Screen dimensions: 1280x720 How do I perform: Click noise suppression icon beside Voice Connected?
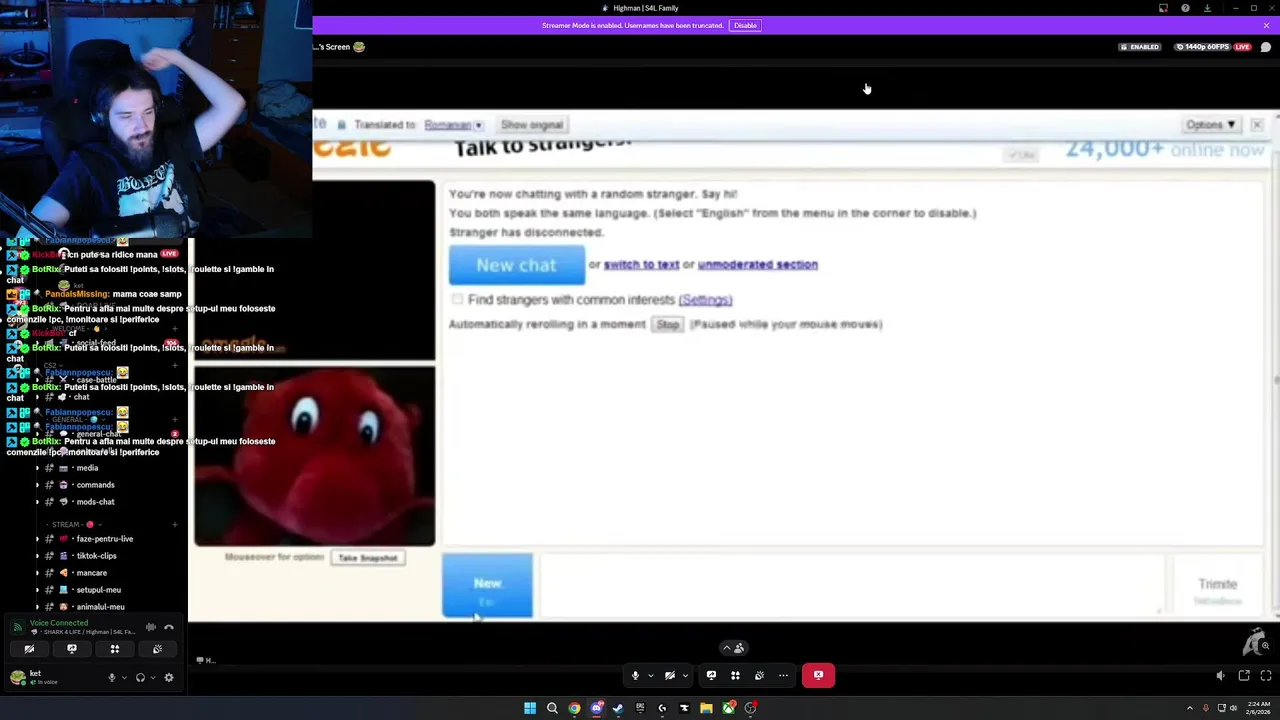[x=151, y=627]
